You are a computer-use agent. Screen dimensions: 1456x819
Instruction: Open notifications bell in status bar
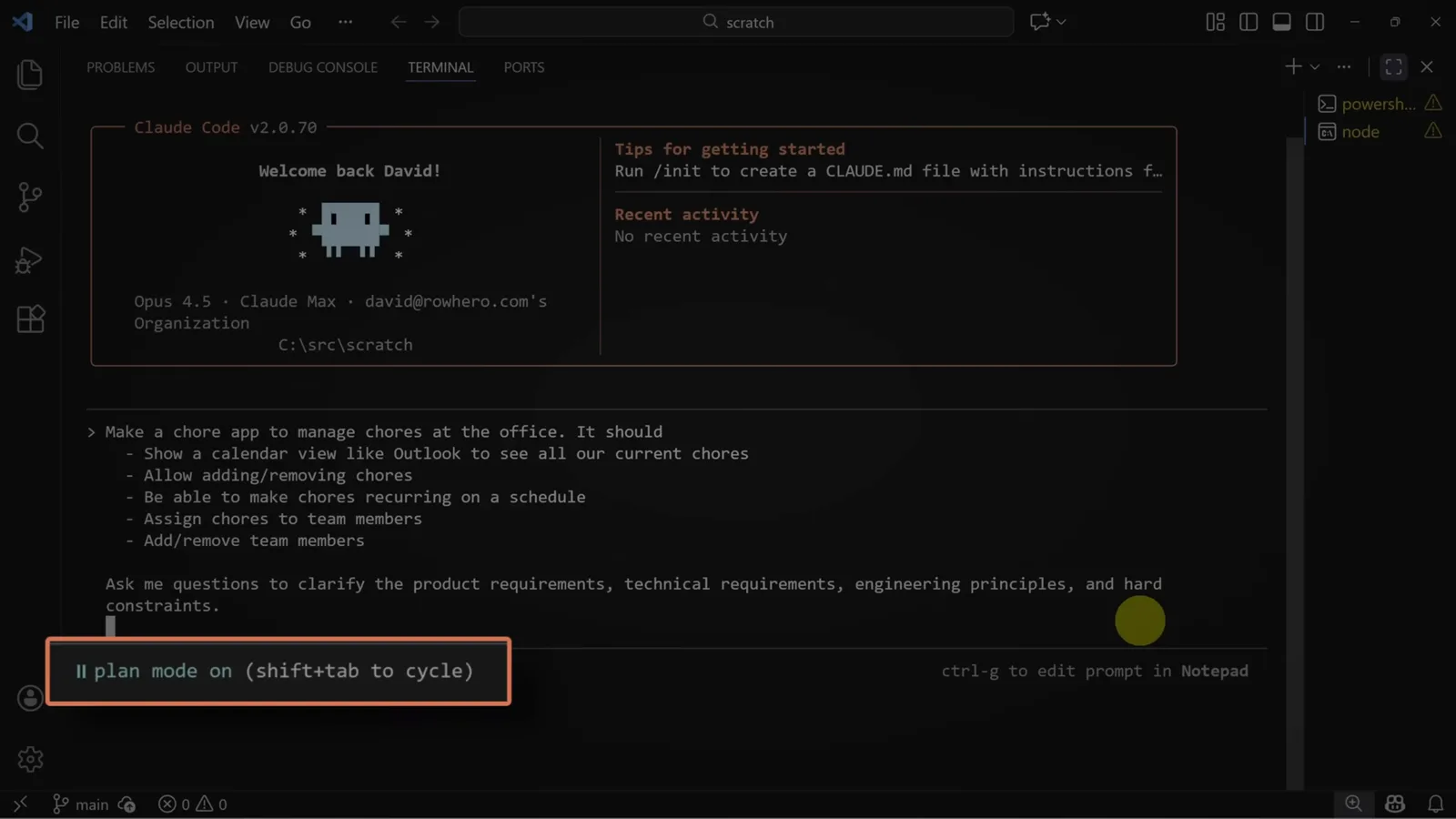(1435, 804)
